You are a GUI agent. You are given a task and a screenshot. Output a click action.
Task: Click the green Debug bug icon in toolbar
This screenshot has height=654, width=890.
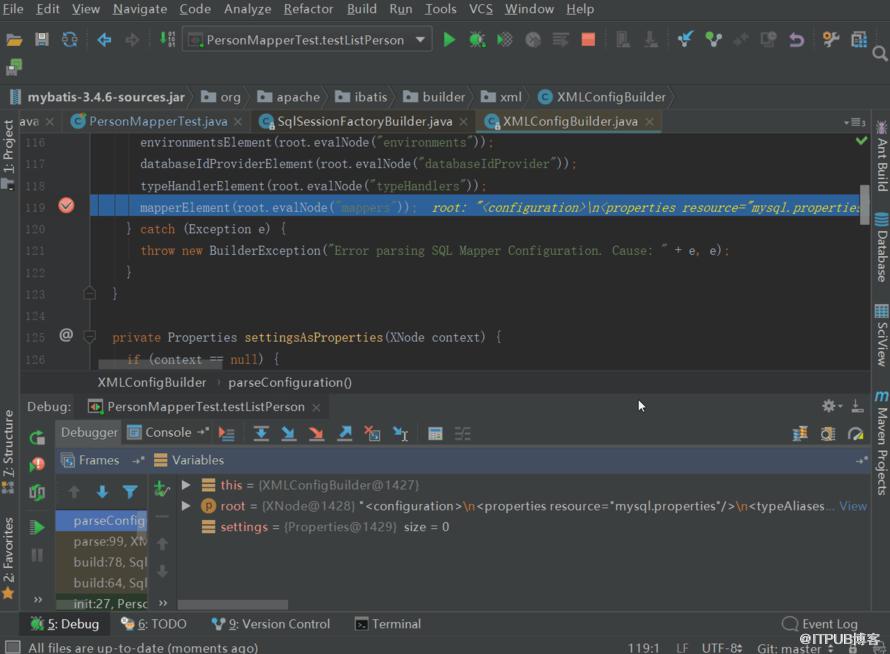pyautogui.click(x=477, y=40)
